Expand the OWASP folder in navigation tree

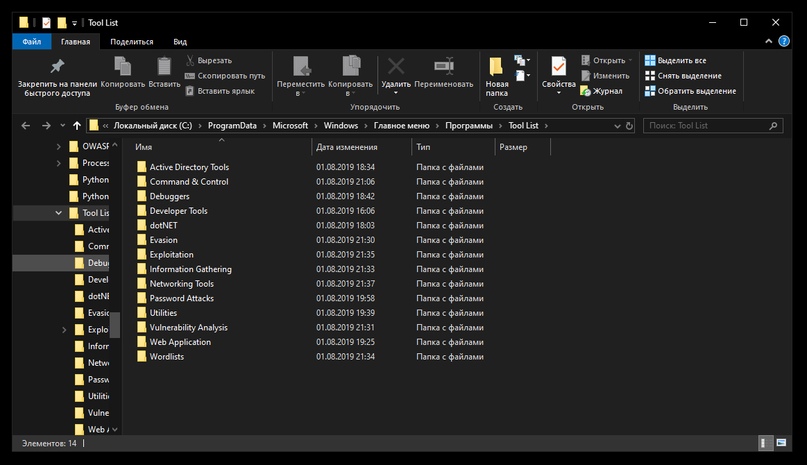[x=60, y=146]
